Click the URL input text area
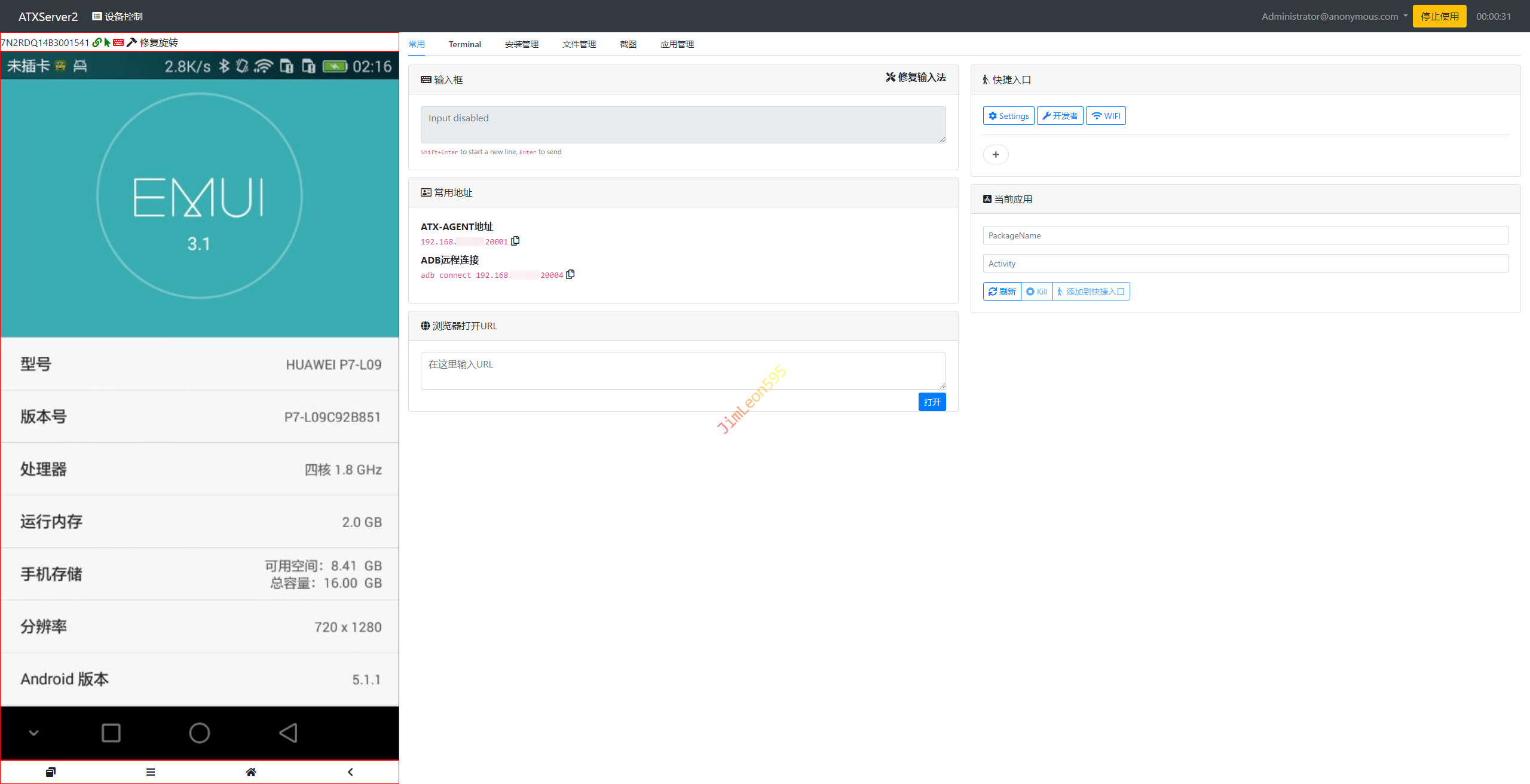This screenshot has width=1530, height=784. pyautogui.click(x=683, y=370)
